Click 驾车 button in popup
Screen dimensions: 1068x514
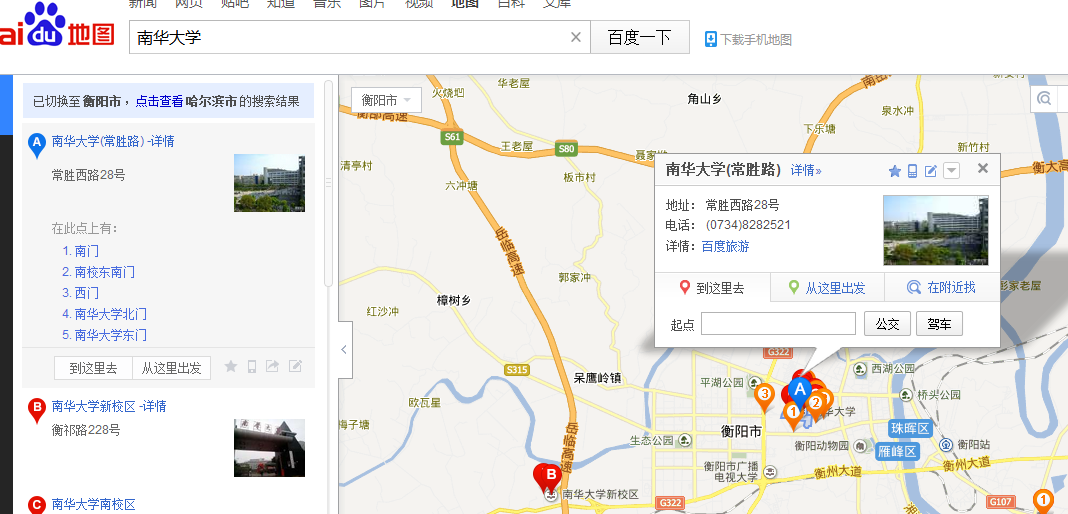coord(939,324)
